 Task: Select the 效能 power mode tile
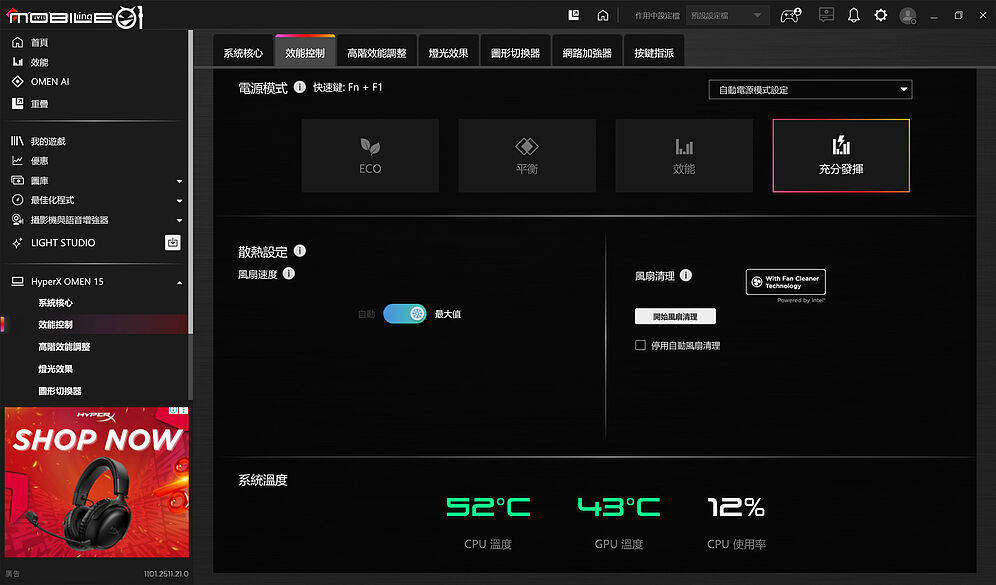pos(684,156)
